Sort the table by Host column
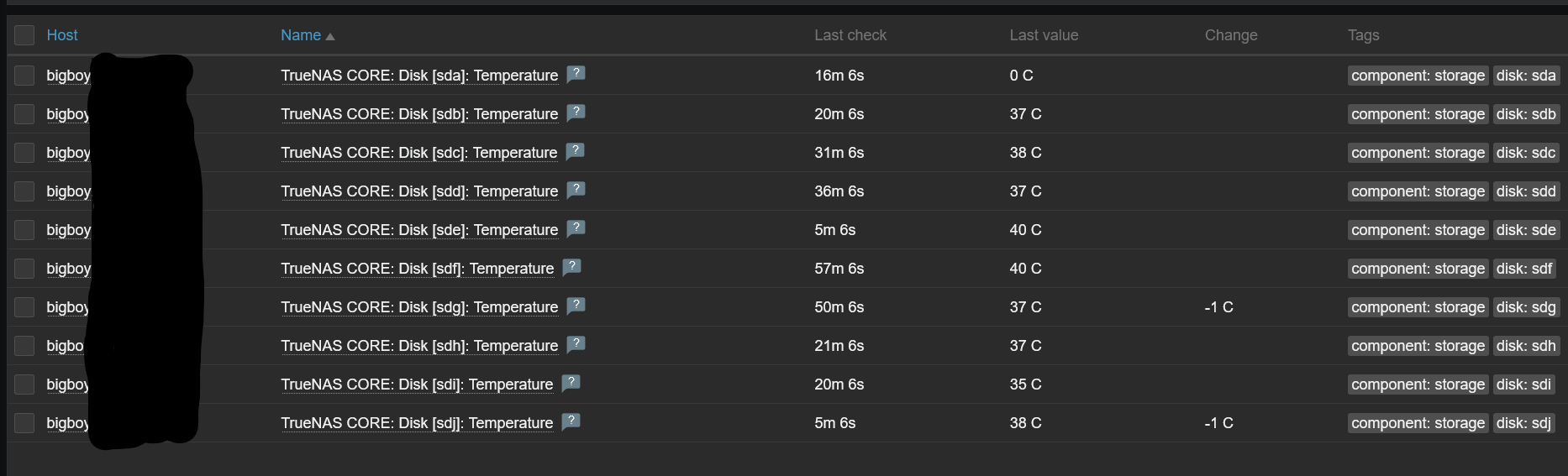The height and width of the screenshot is (476, 1568). 62,35
